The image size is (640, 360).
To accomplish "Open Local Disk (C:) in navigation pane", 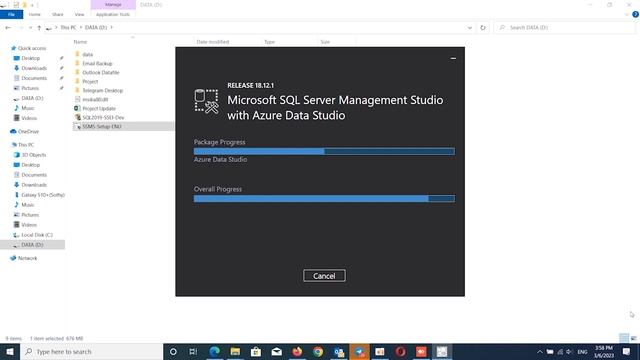I will coord(37,235).
